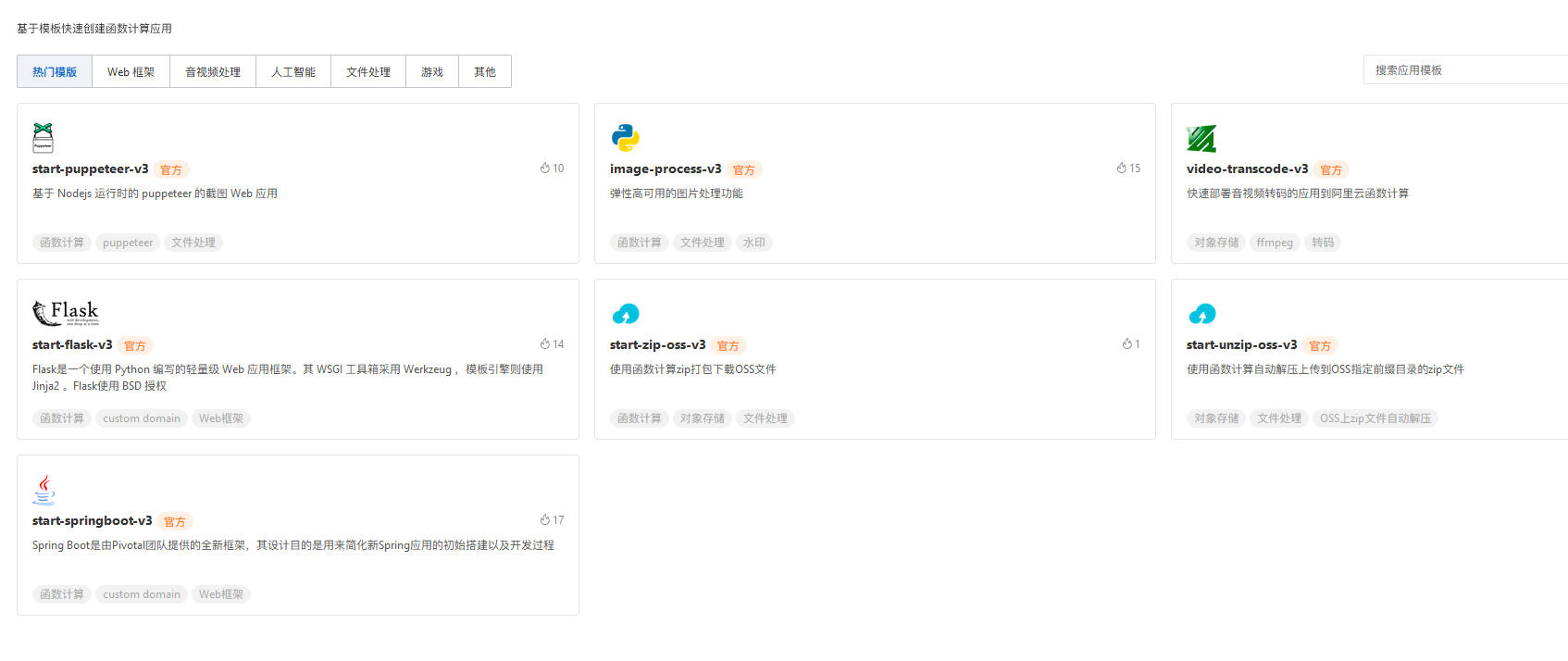
Task: Click the 官方 badge on start-puppeteer-v3
Action: 171,169
